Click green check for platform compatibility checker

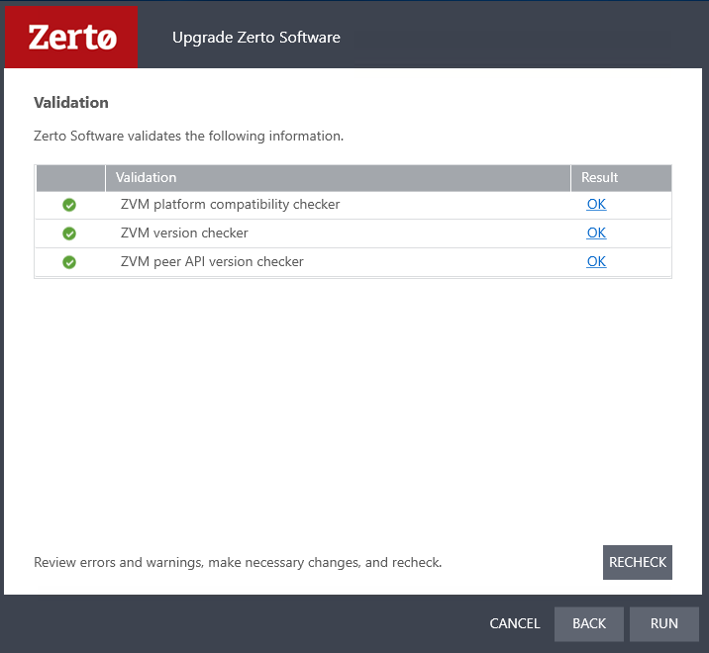69,205
